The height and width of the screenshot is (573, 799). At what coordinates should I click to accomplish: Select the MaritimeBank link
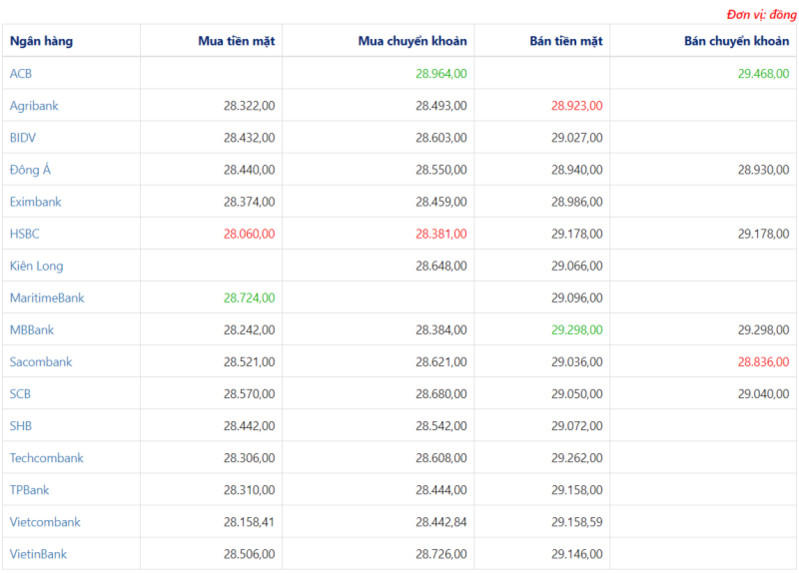pyautogui.click(x=47, y=298)
